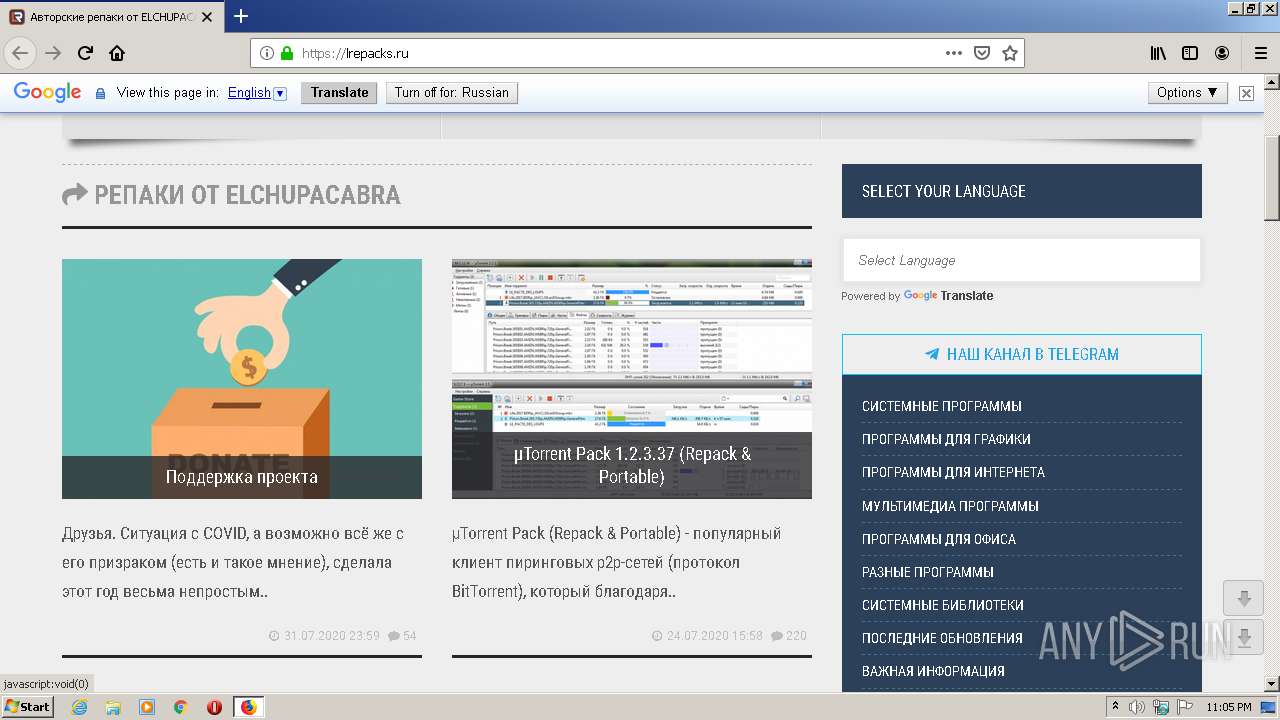Click Firefox icon in taskbar
1280x720 pixels.
click(248, 707)
